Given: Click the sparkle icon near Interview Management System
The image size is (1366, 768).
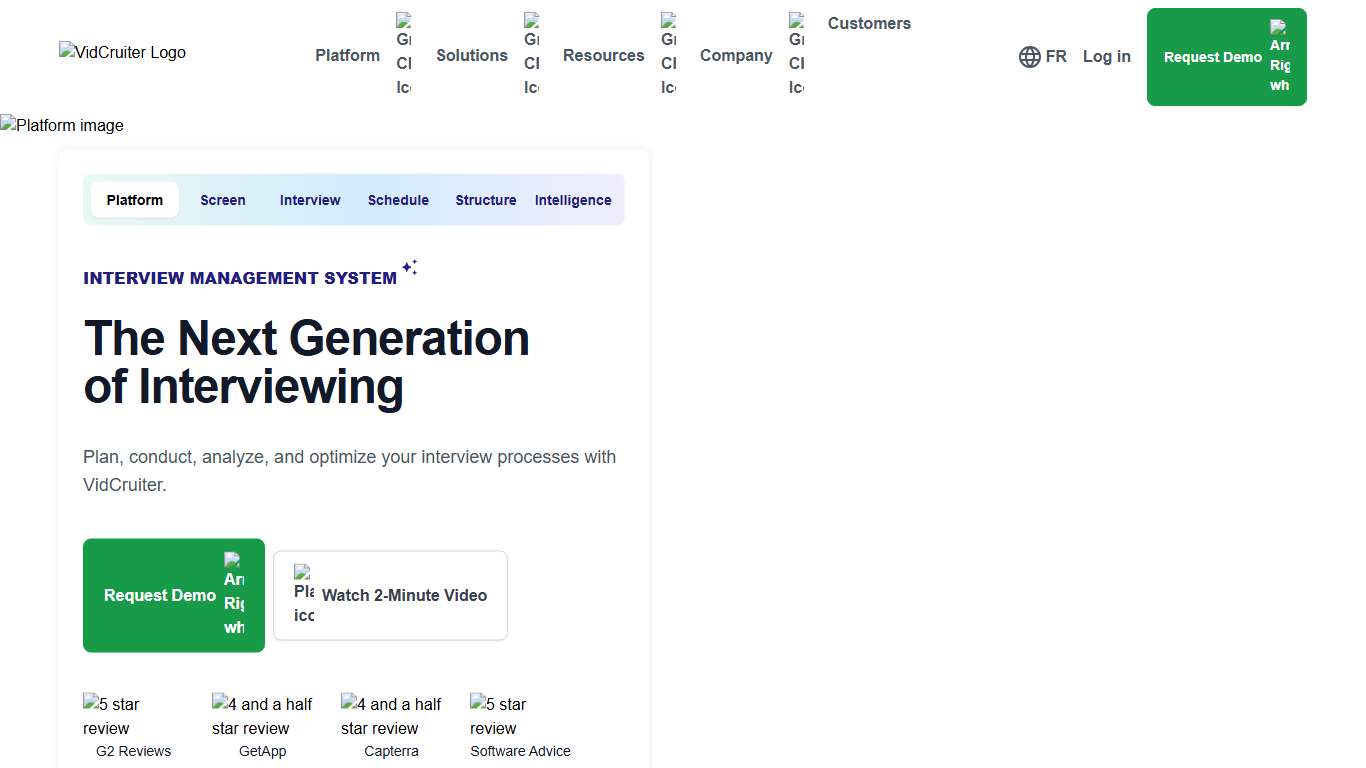Looking at the screenshot, I should click(410, 267).
